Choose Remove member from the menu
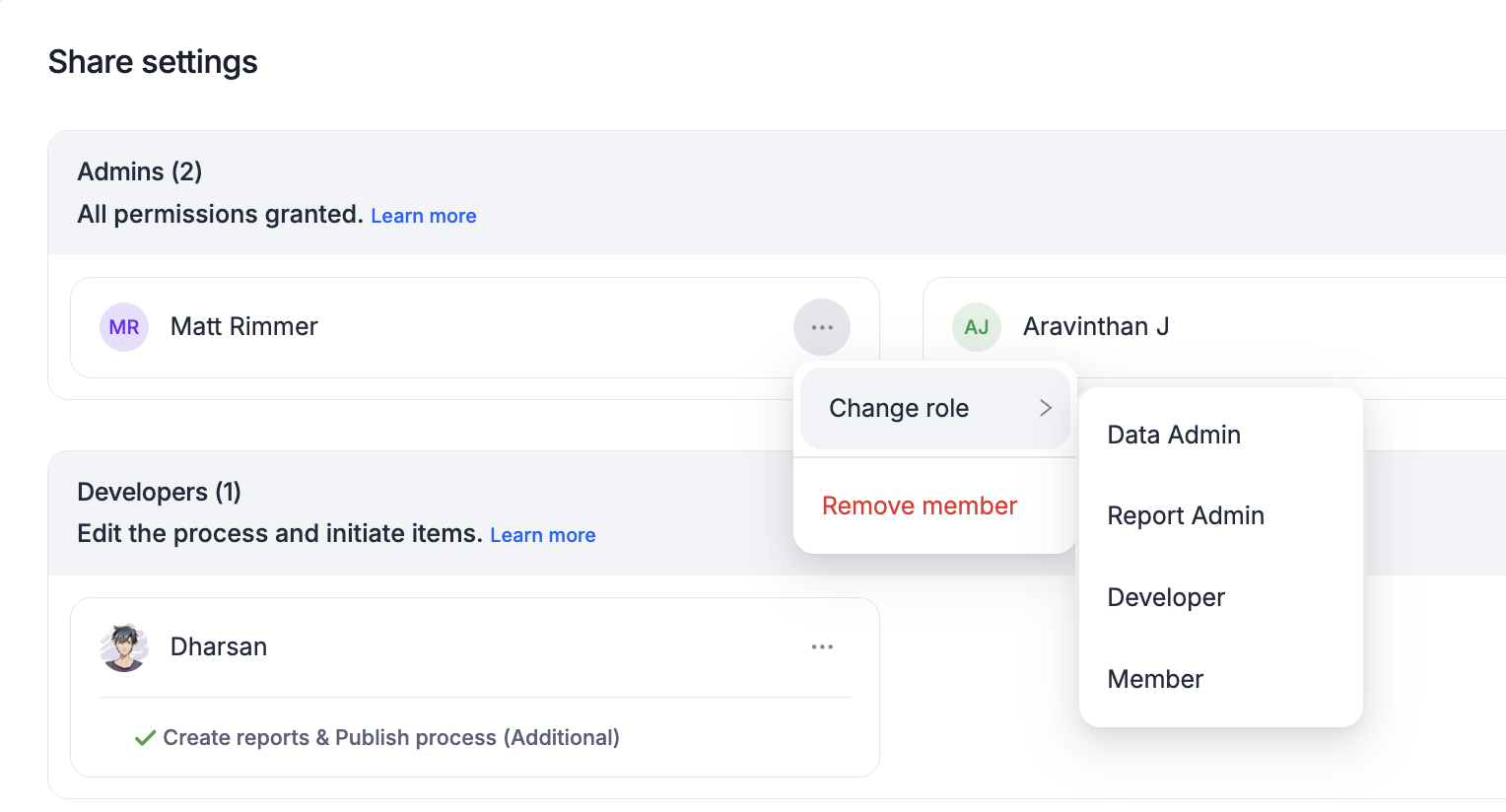This screenshot has width=1506, height=812. pyautogui.click(x=920, y=506)
